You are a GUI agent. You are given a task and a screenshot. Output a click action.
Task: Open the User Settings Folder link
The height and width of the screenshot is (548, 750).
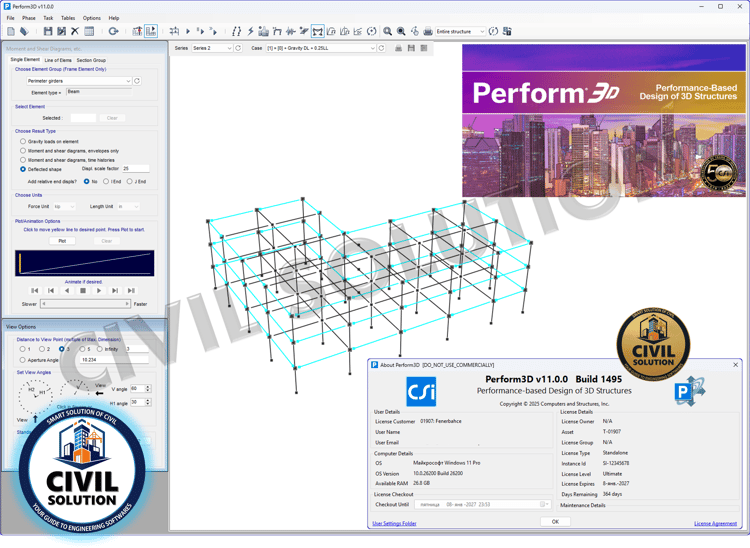pyautogui.click(x=394, y=524)
